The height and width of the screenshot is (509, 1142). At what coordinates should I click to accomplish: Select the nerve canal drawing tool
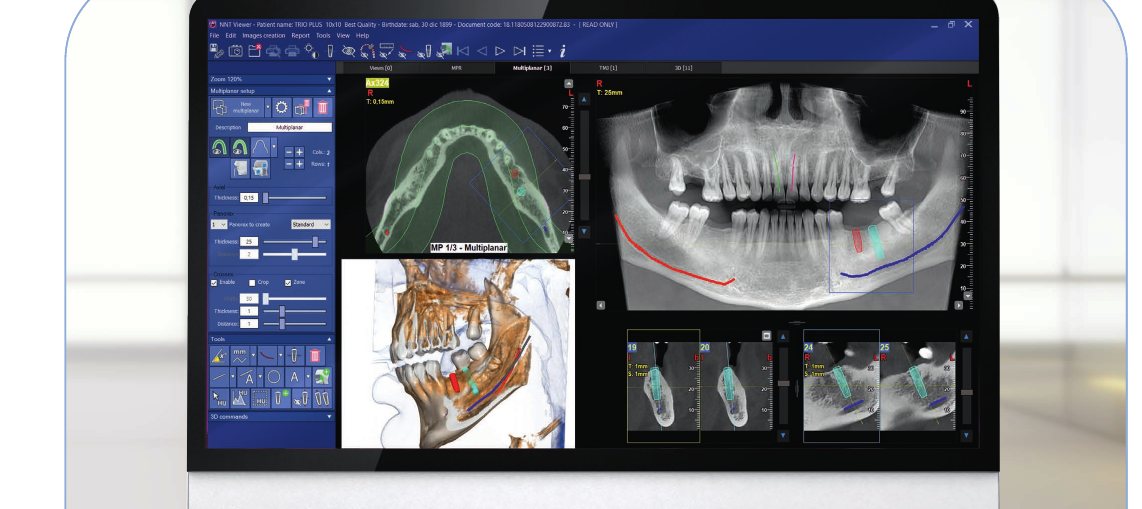(267, 356)
